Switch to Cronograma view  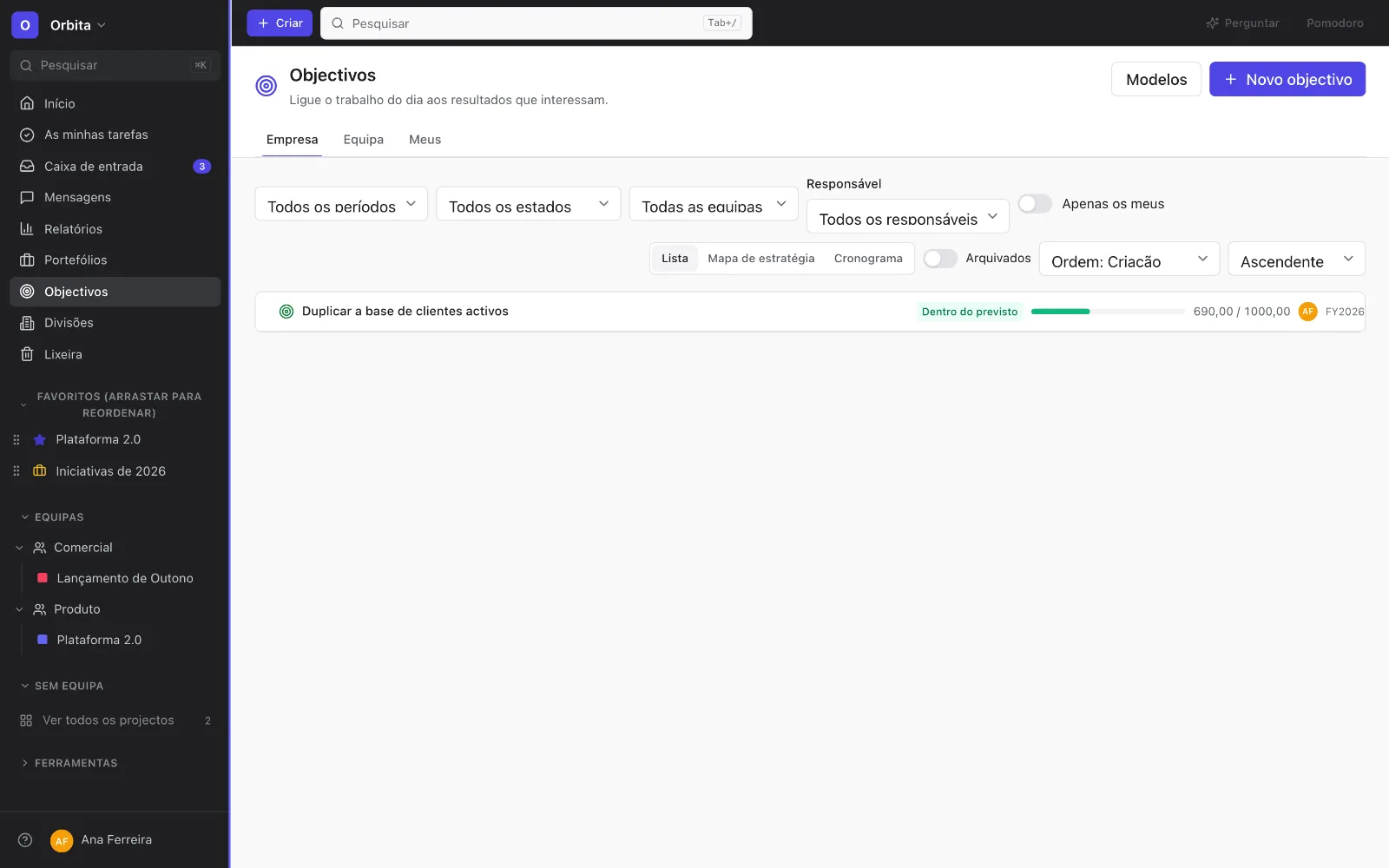(x=868, y=259)
